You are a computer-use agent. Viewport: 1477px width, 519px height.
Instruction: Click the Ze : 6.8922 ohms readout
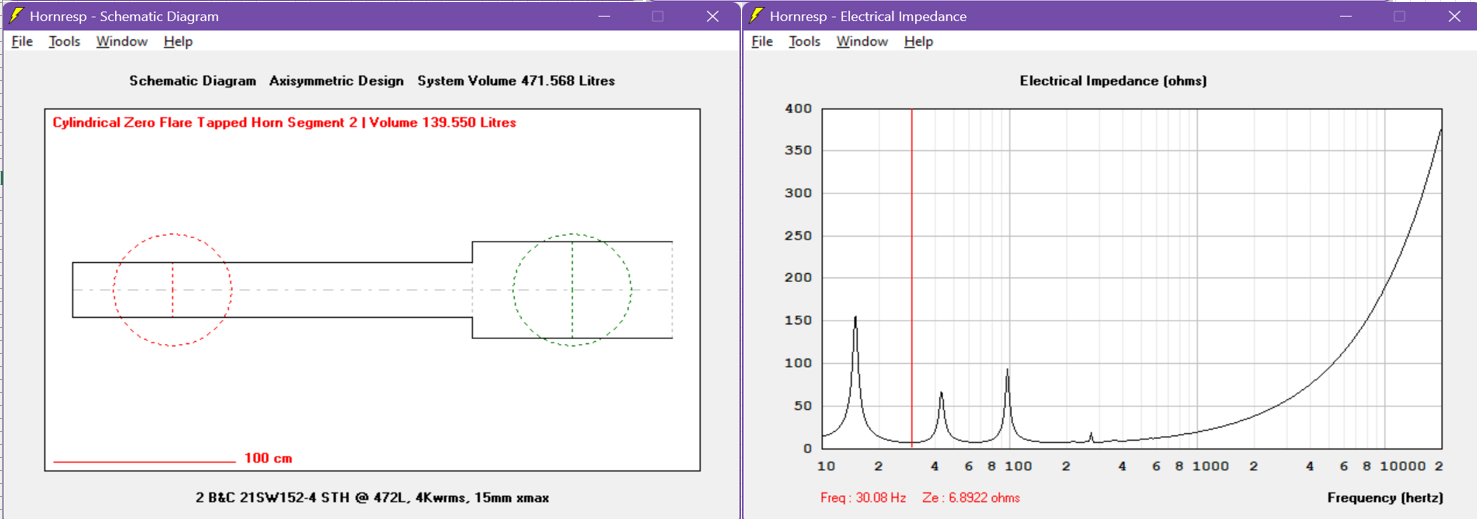click(971, 497)
